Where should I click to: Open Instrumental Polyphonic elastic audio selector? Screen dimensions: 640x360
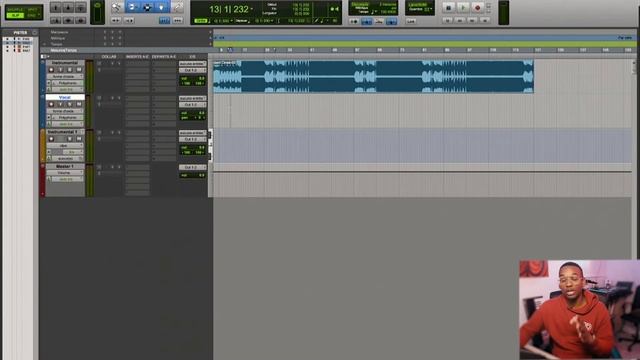tap(67, 83)
